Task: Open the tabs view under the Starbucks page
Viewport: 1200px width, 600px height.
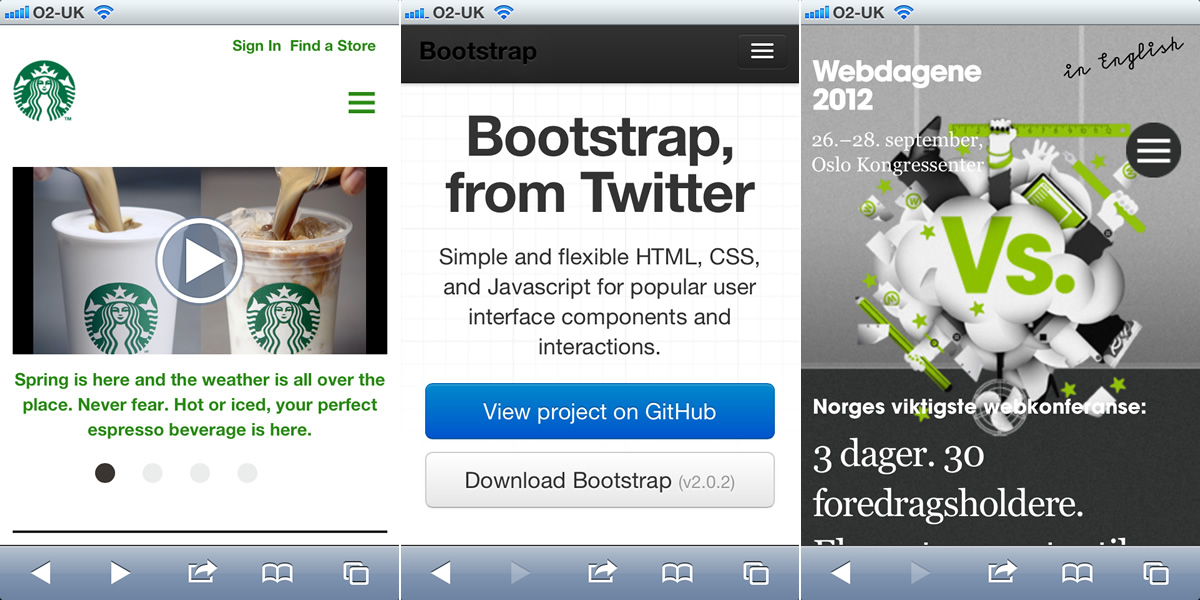Action: (356, 573)
